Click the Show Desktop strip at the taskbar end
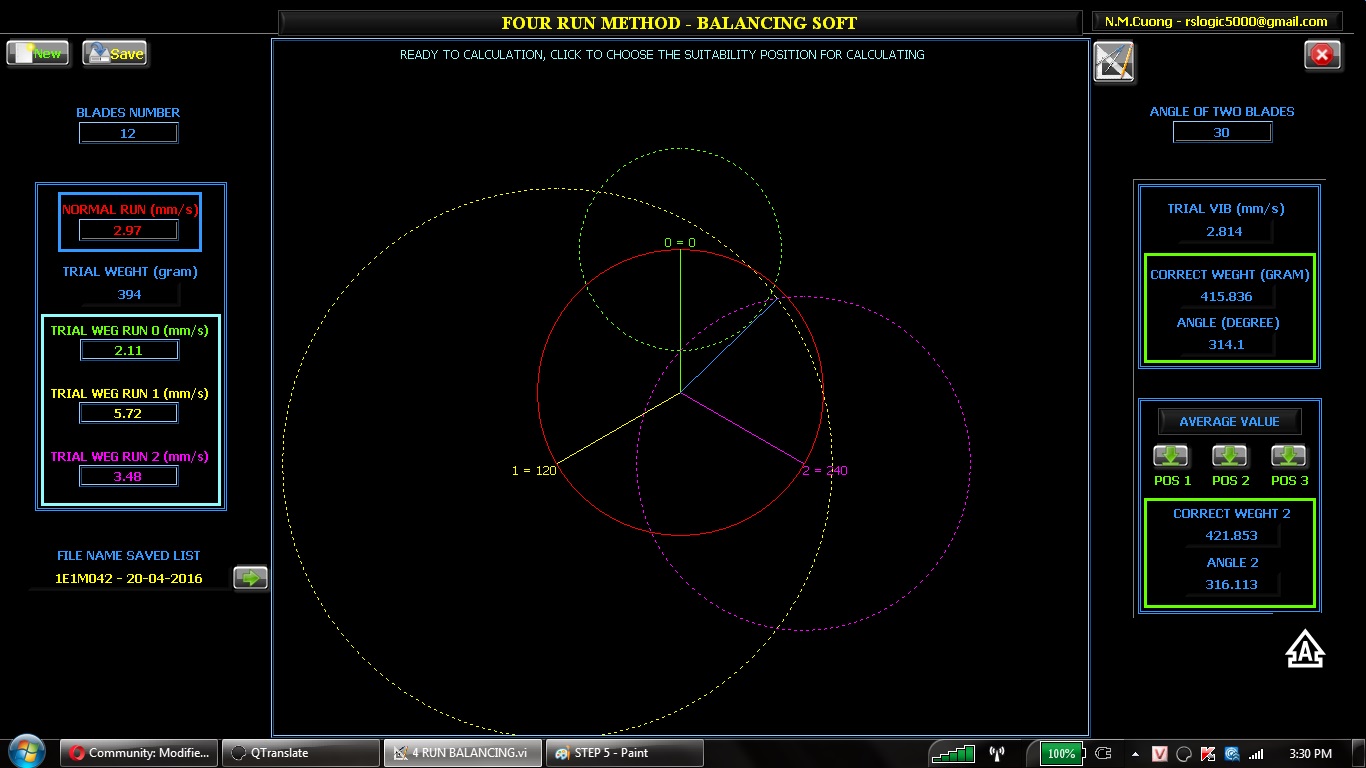1366x768 pixels. coord(1359,753)
